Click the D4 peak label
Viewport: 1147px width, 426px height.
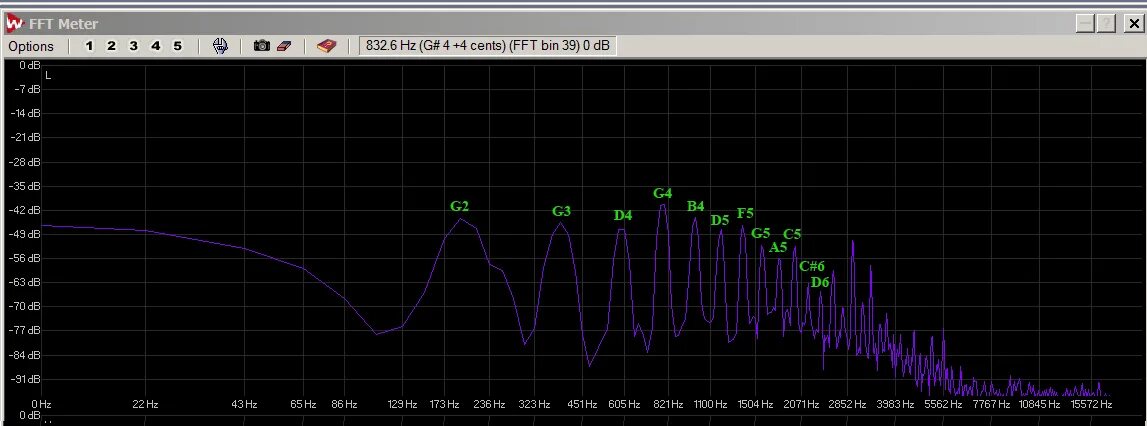tap(623, 215)
